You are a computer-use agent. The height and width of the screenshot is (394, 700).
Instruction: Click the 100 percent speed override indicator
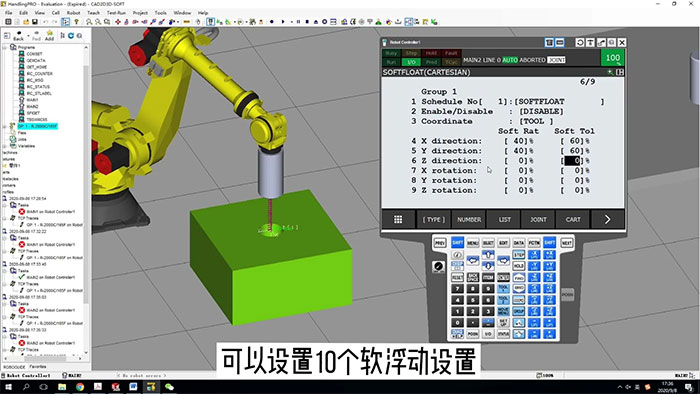pos(612,58)
